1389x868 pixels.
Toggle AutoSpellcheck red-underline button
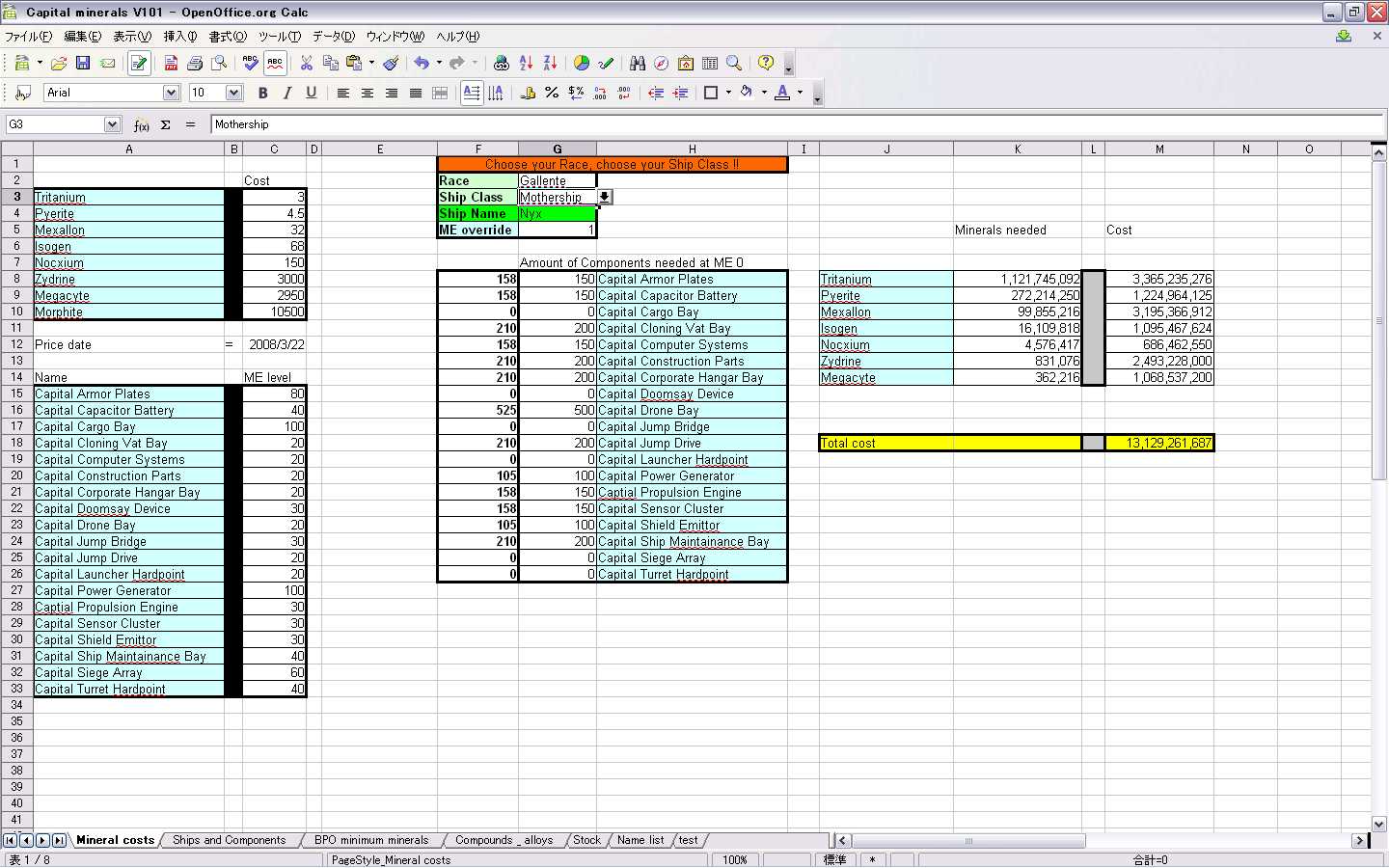pos(275,63)
